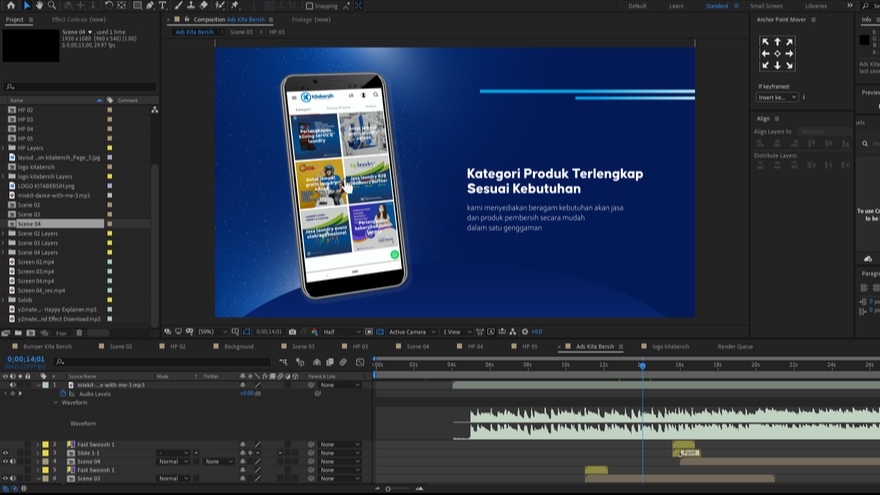
Task: Open the 50% magnification dropdown
Action: (212, 332)
